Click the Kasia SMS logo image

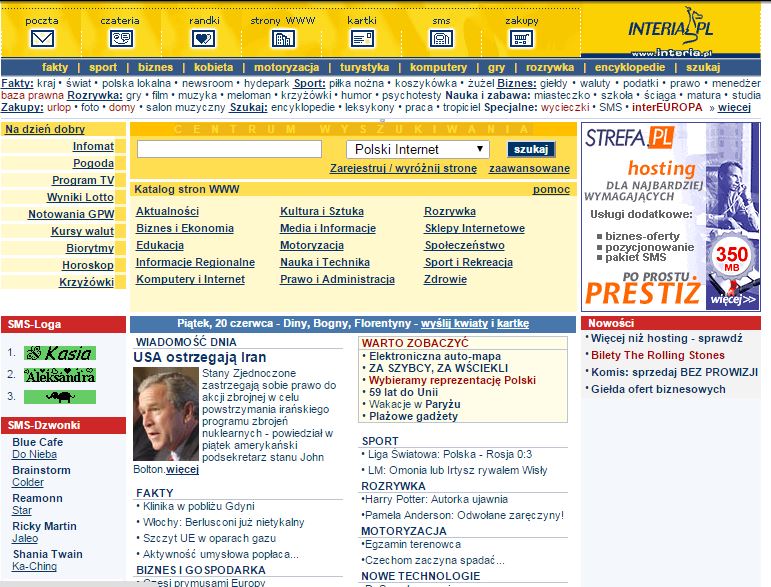pyautogui.click(x=59, y=353)
